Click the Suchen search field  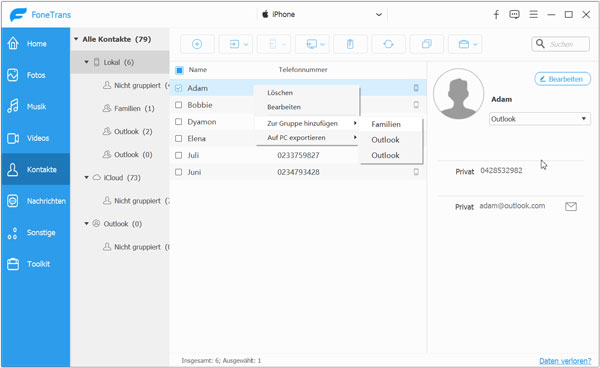coord(561,44)
